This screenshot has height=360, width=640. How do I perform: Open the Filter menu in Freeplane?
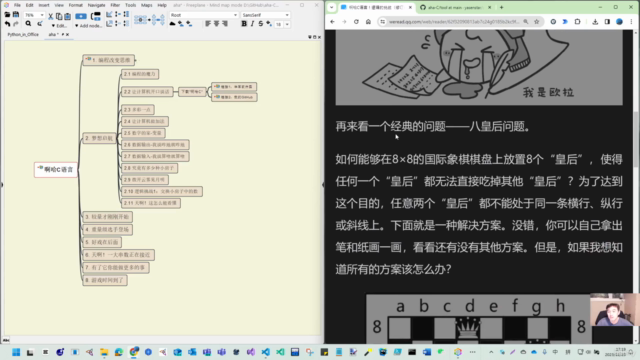click(x=115, y=5)
